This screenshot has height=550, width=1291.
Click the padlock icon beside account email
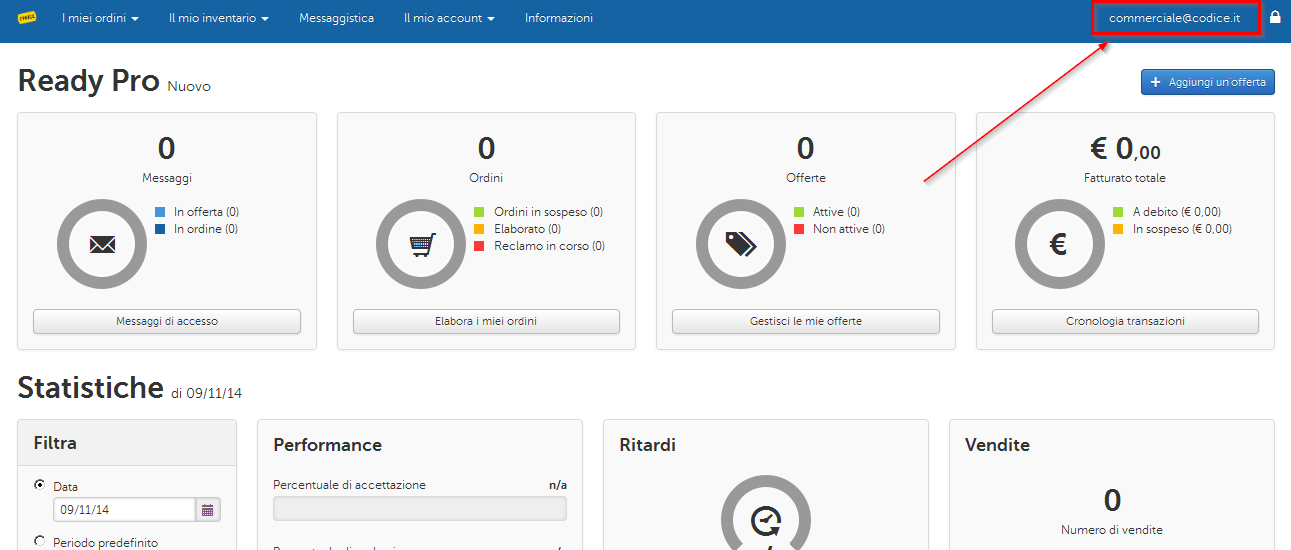[1275, 17]
